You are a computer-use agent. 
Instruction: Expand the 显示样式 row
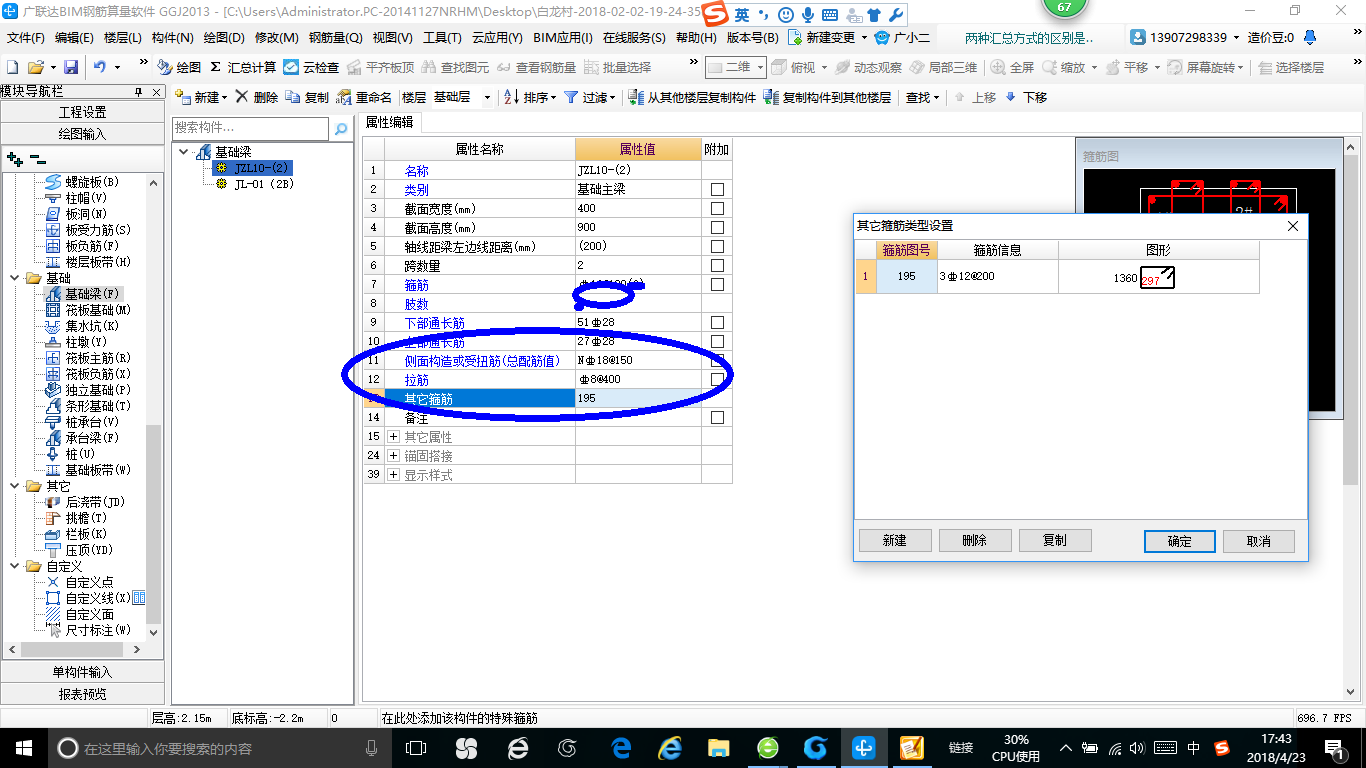393,475
